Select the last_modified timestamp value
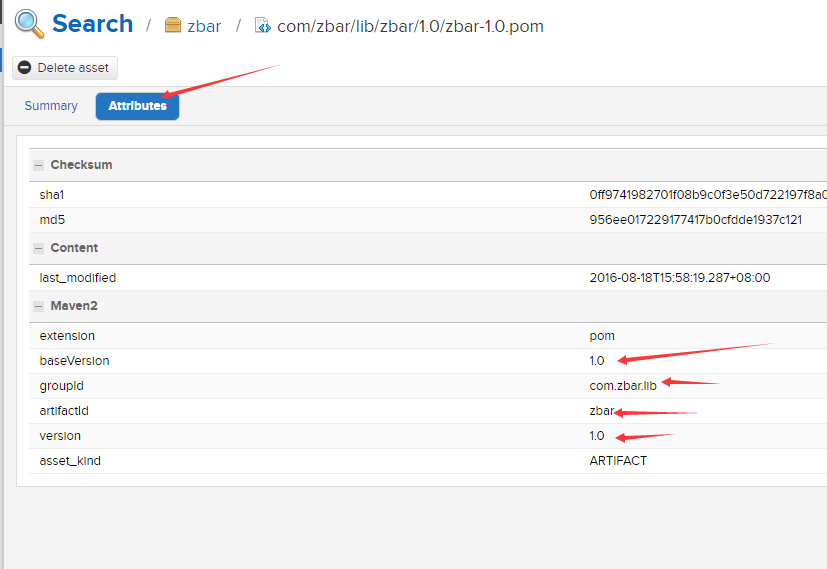Viewport: 827px width, 569px height. pos(680,277)
